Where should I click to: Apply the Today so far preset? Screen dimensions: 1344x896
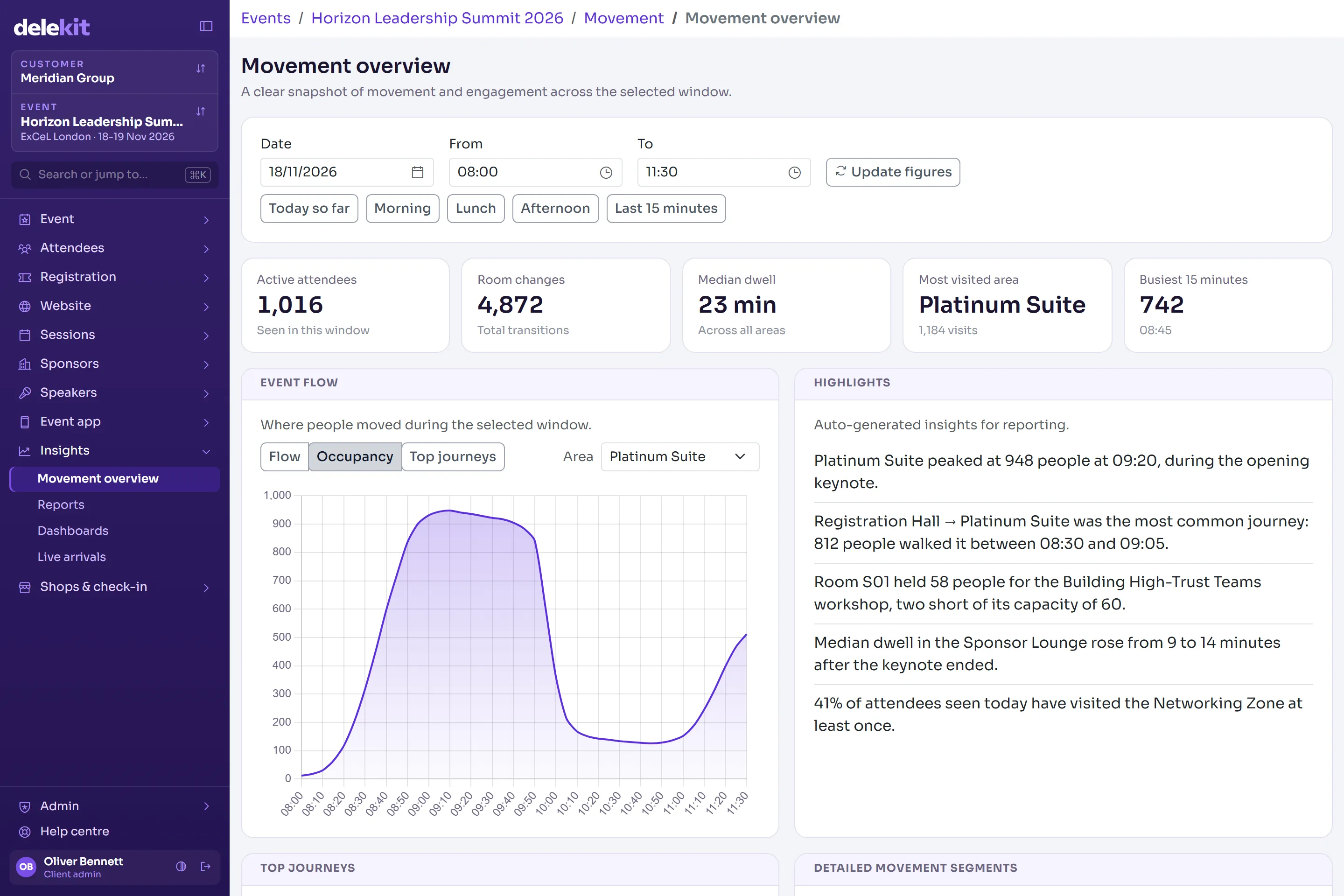[309, 209]
